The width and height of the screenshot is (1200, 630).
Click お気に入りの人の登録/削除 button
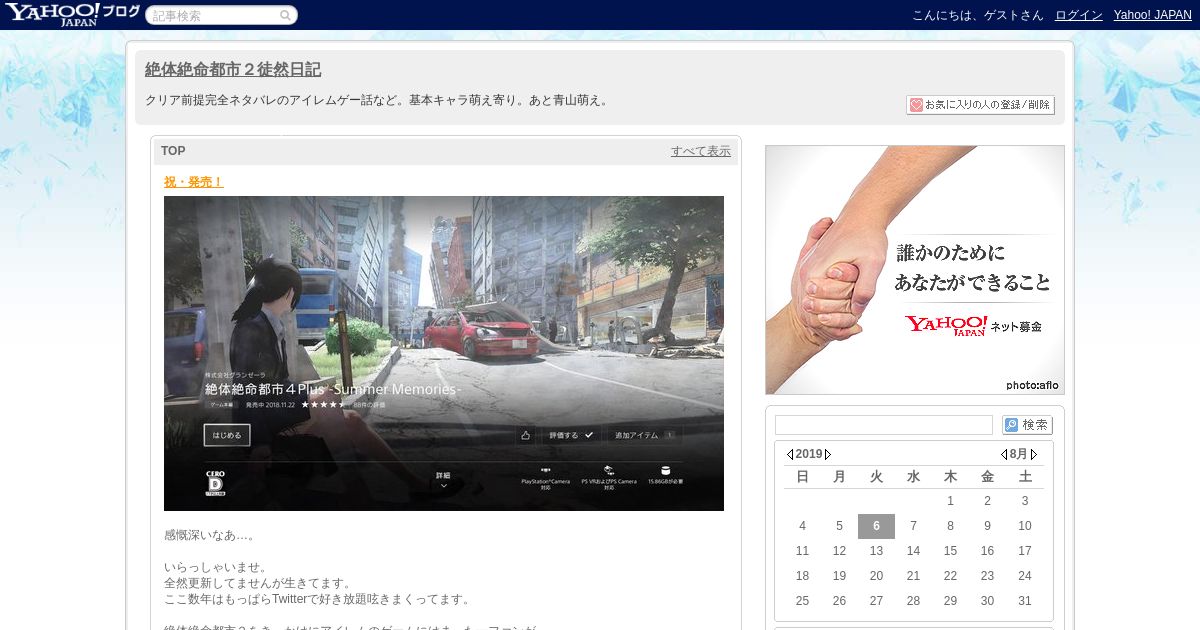pos(980,105)
